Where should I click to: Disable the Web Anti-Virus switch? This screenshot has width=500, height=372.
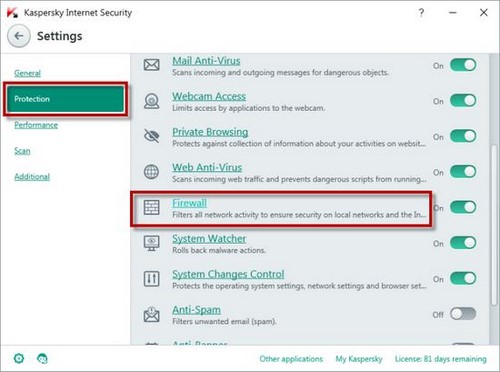pyautogui.click(x=463, y=172)
